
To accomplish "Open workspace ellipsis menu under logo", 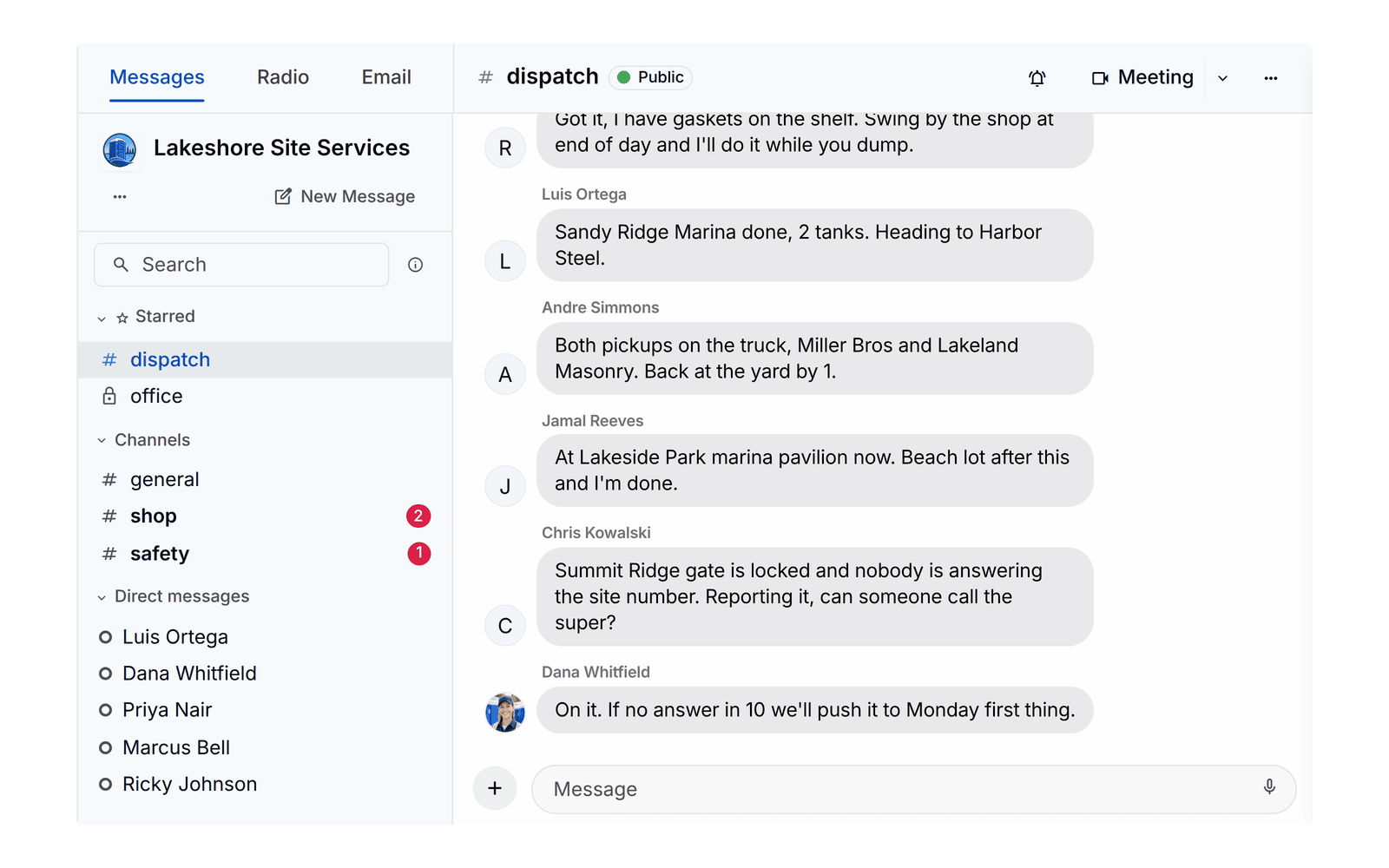I will tap(120, 197).
